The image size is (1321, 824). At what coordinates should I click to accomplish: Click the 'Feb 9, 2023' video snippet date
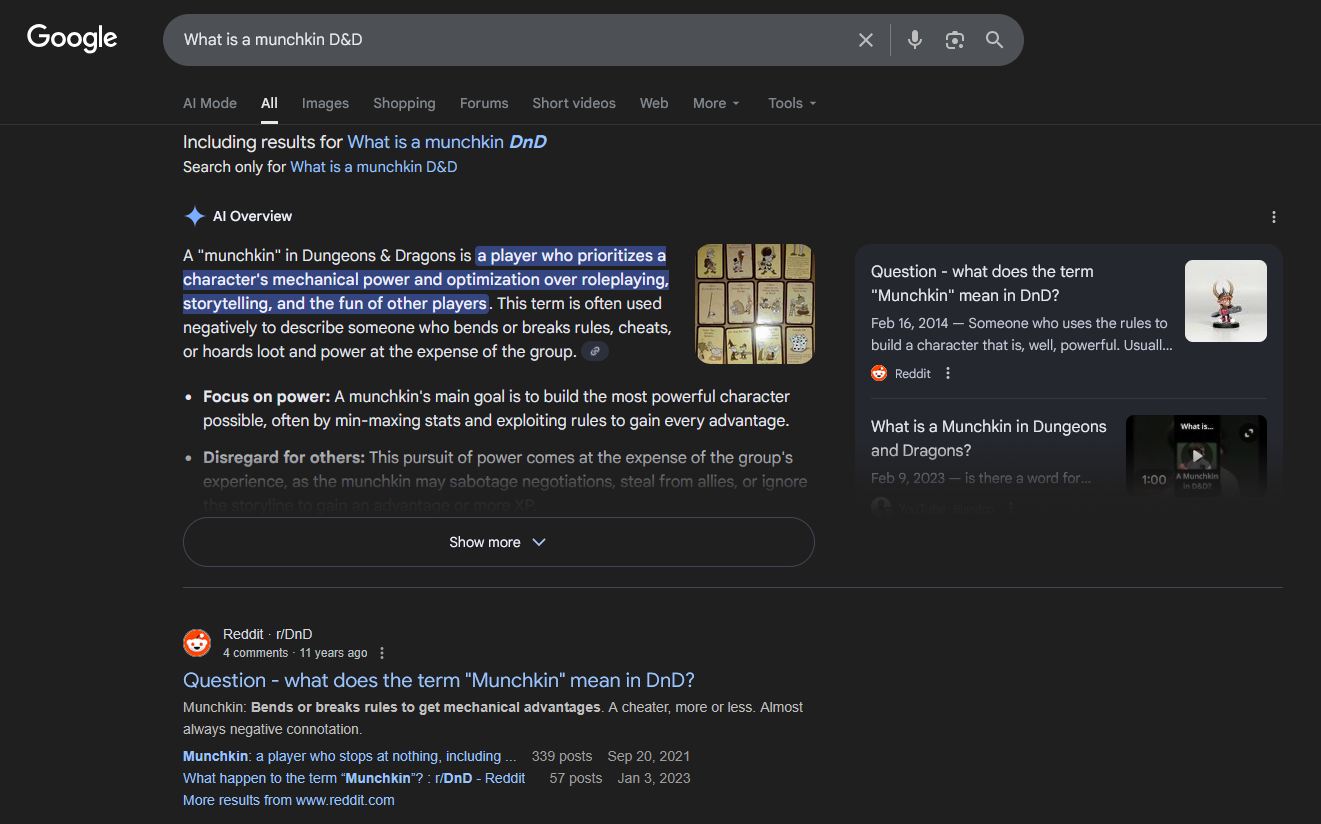(x=908, y=478)
